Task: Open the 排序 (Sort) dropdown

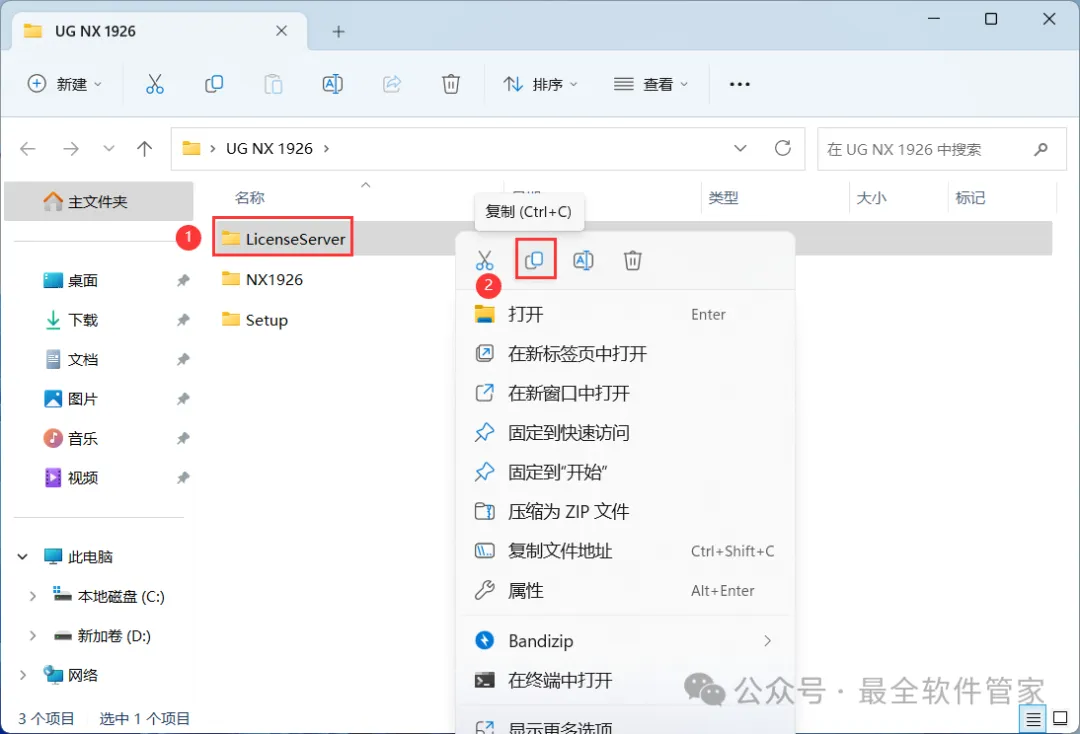Action: [x=541, y=84]
